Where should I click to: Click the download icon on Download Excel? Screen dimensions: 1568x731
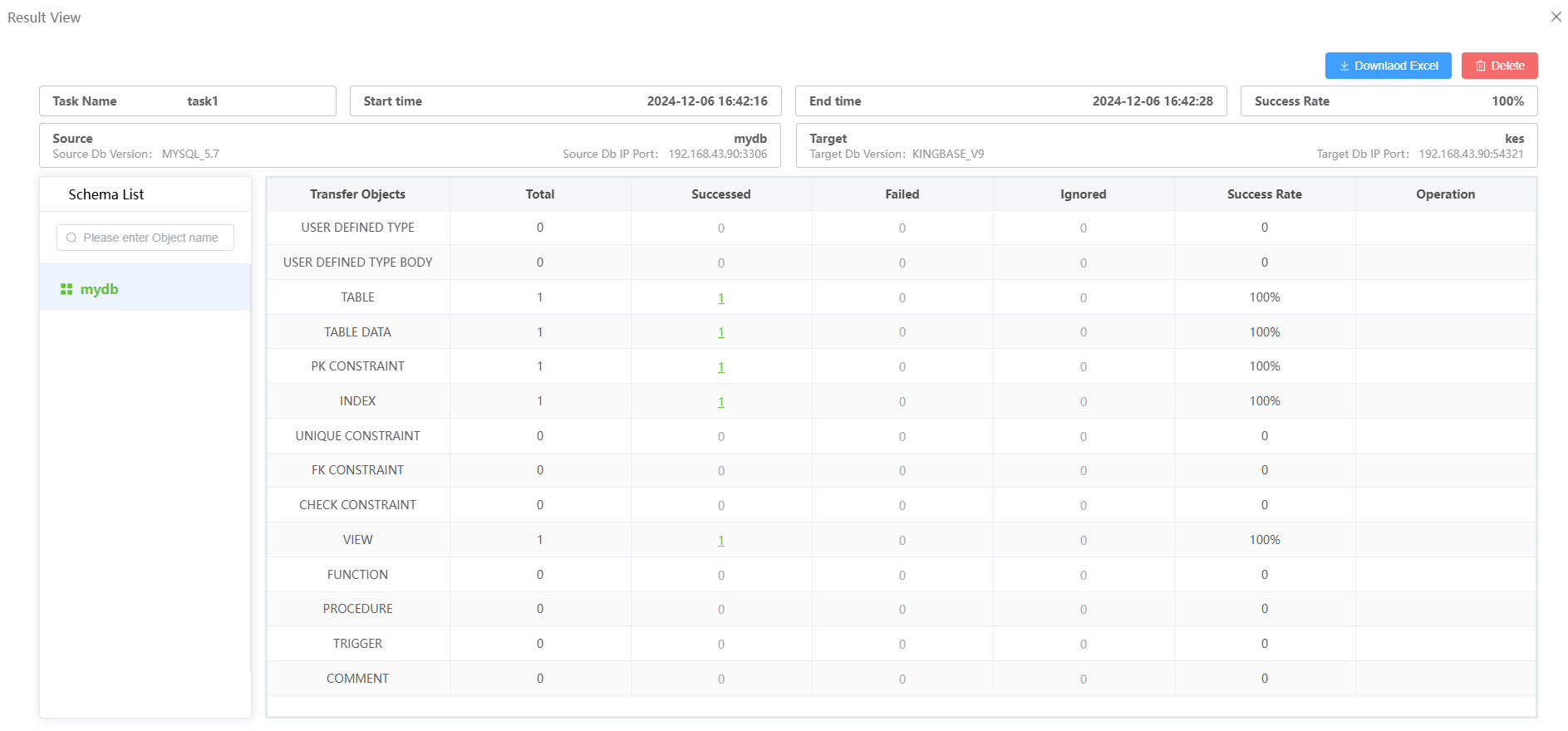coord(1344,66)
